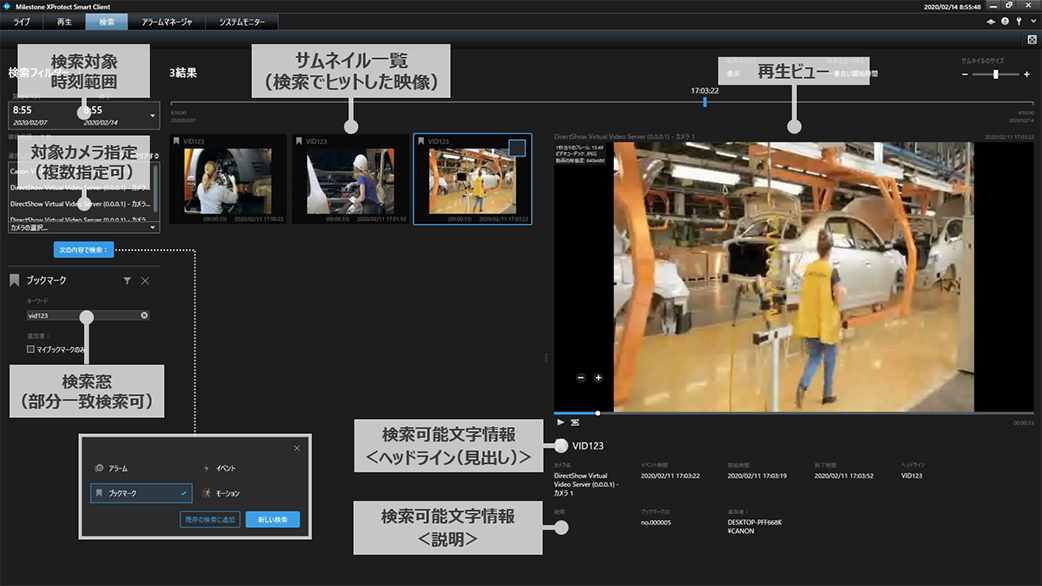Click the 既存の検索に追加 button
Screen dimensions: 1042x586
point(210,519)
